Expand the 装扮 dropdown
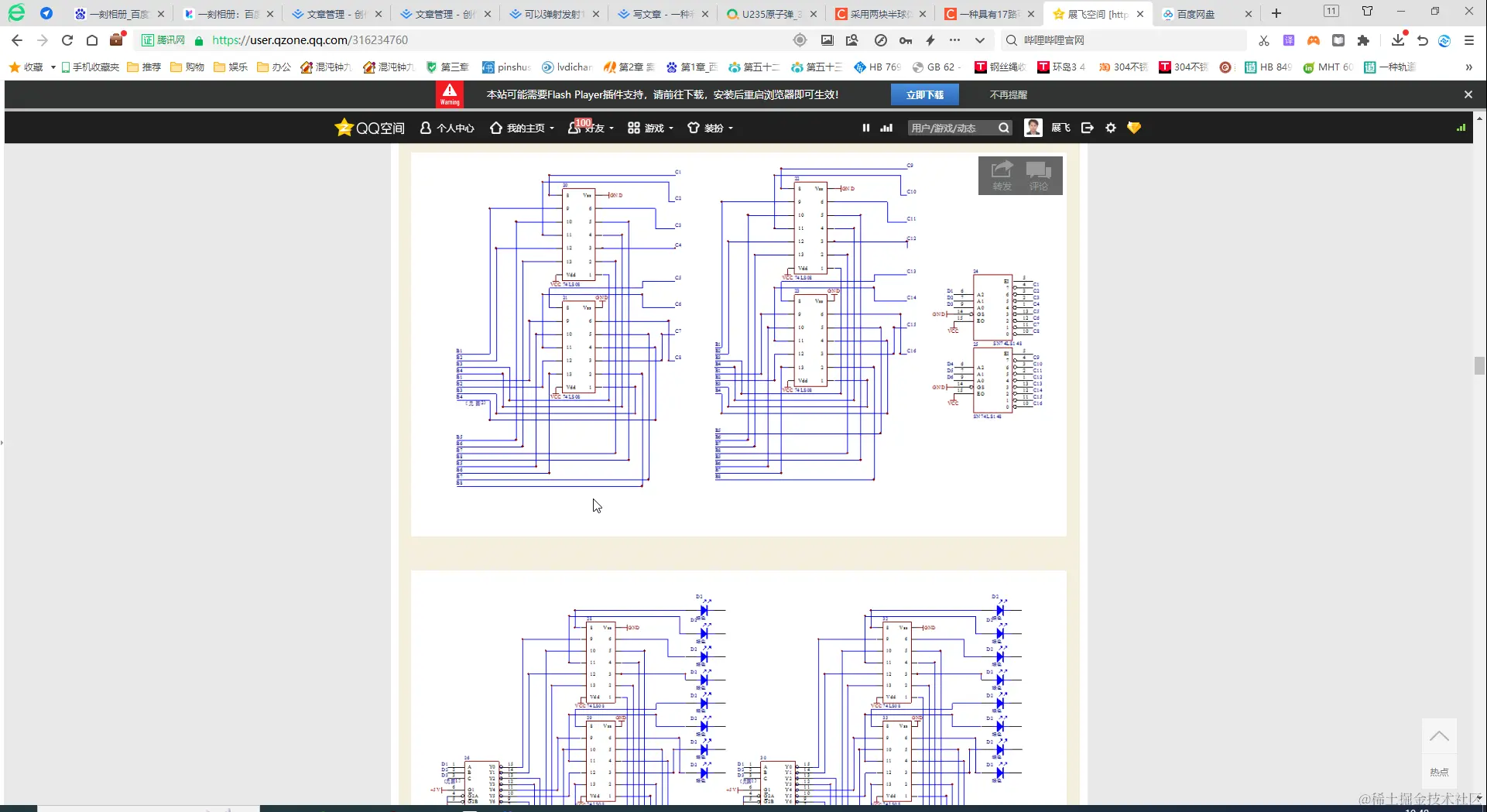This screenshot has width=1487, height=812. click(x=710, y=128)
